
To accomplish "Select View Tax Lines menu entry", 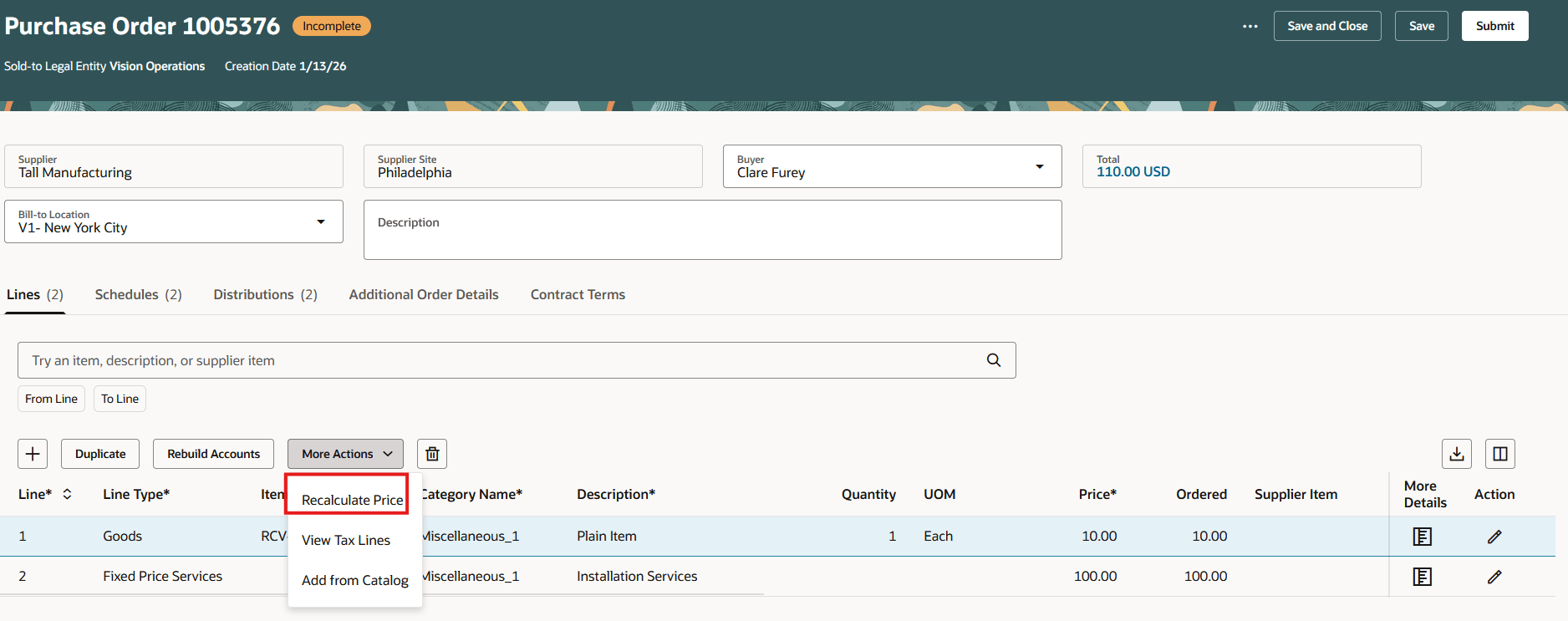I will [x=346, y=540].
